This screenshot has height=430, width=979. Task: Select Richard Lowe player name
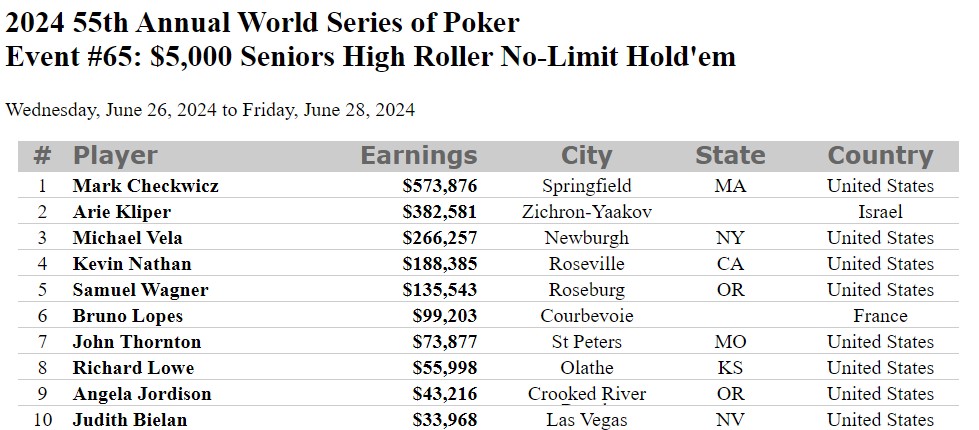(x=133, y=368)
